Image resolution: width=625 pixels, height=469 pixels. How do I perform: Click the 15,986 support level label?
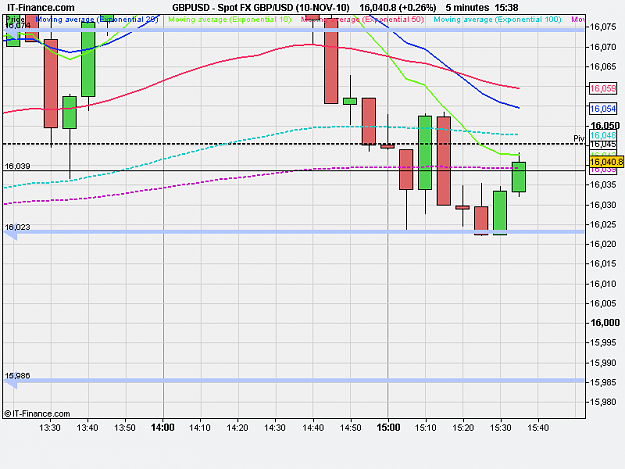[17, 376]
